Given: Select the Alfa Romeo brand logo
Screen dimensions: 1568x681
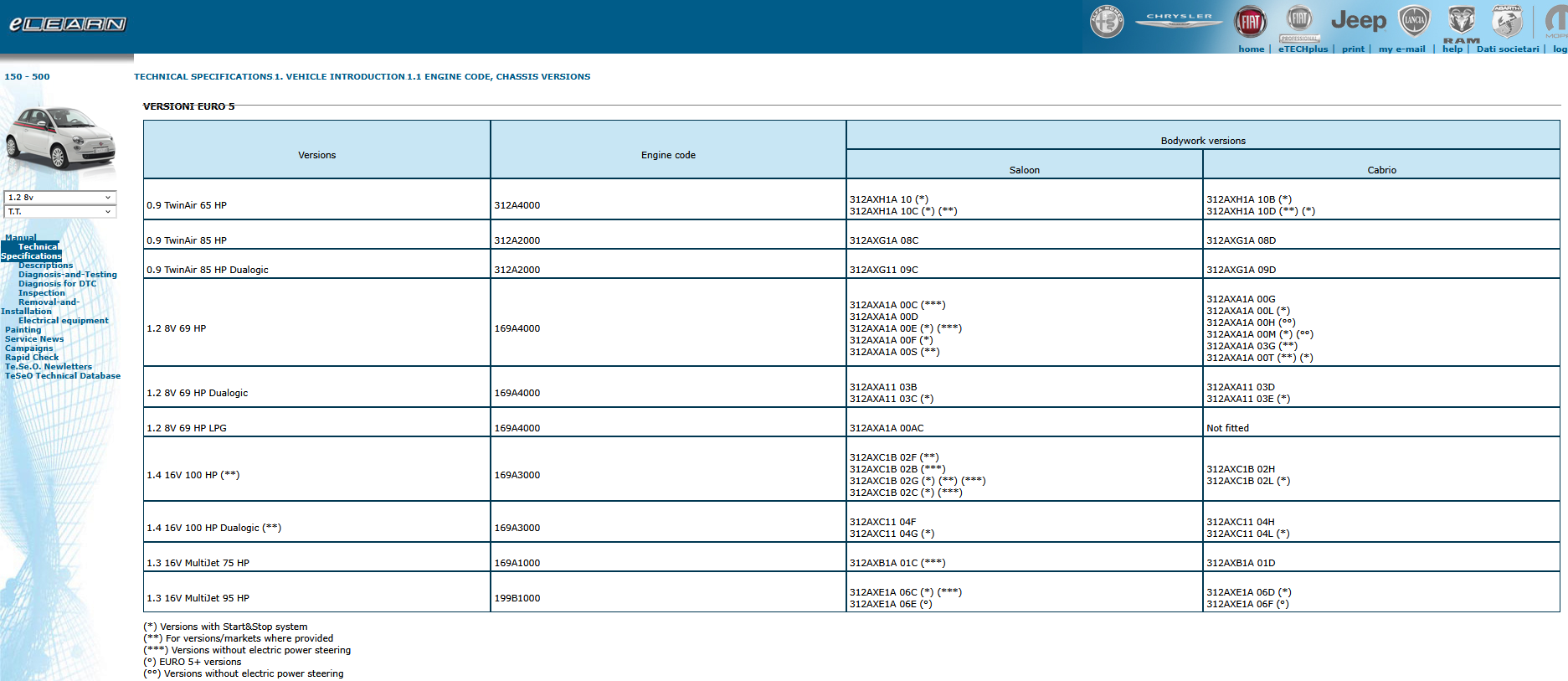Looking at the screenshot, I should [1107, 22].
